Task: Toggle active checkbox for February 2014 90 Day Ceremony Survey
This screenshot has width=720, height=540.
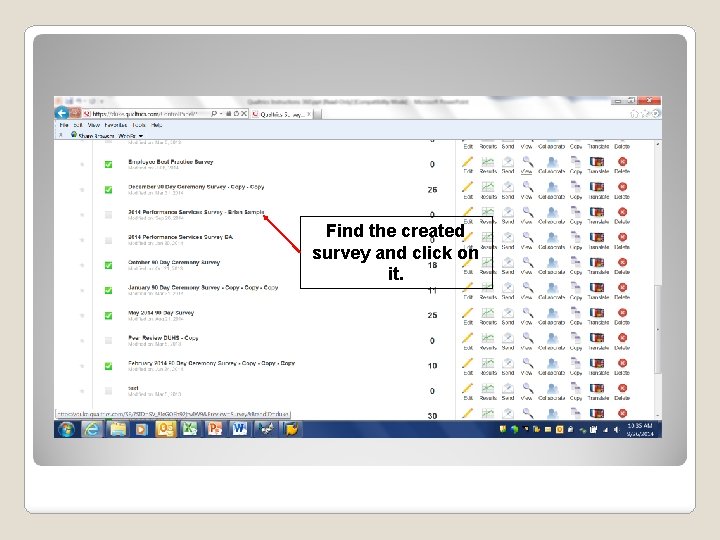Action: point(108,366)
